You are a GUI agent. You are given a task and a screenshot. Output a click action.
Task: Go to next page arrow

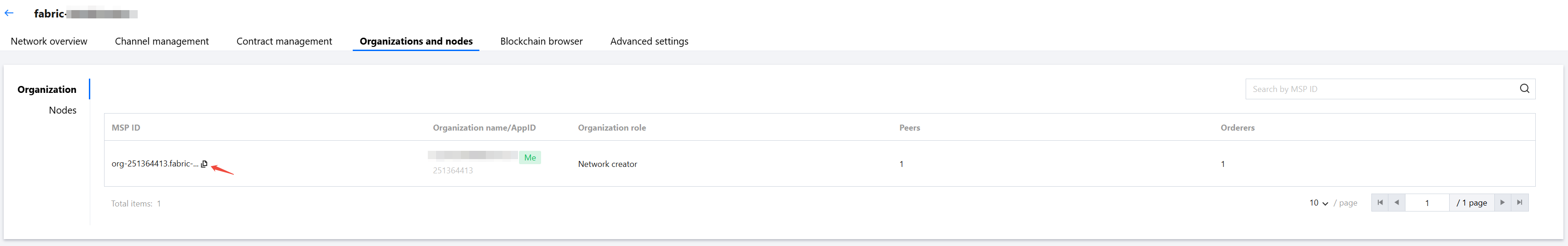[1502, 203]
